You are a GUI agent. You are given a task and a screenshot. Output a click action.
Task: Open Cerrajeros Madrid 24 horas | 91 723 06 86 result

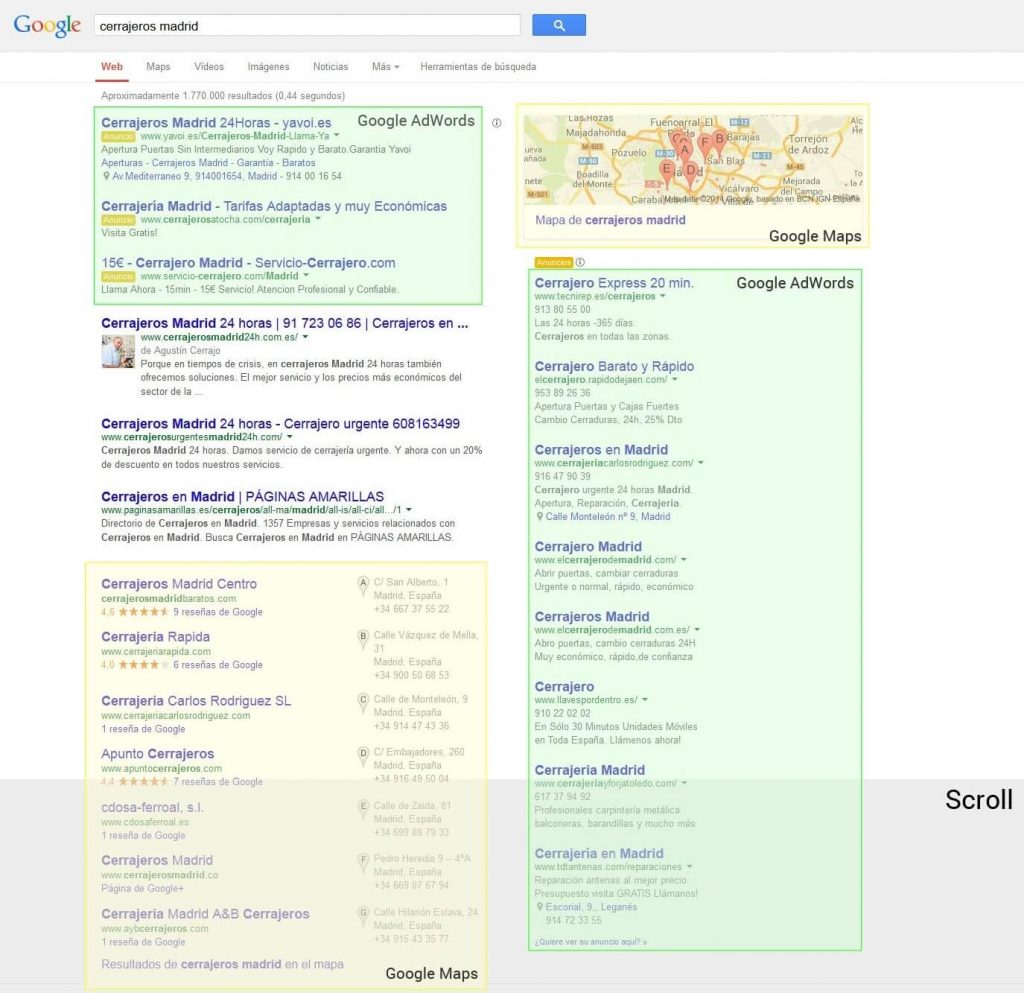click(x=285, y=323)
